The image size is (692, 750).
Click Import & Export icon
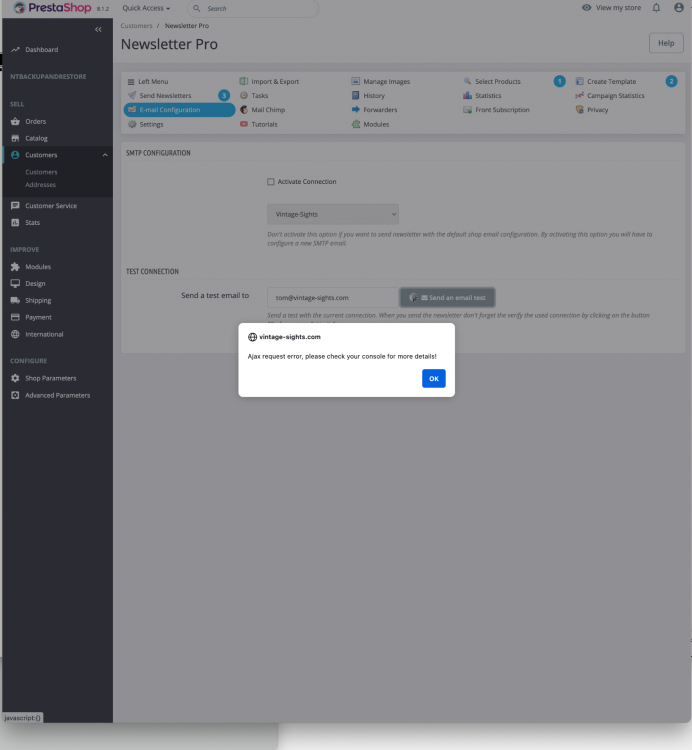tap(244, 81)
